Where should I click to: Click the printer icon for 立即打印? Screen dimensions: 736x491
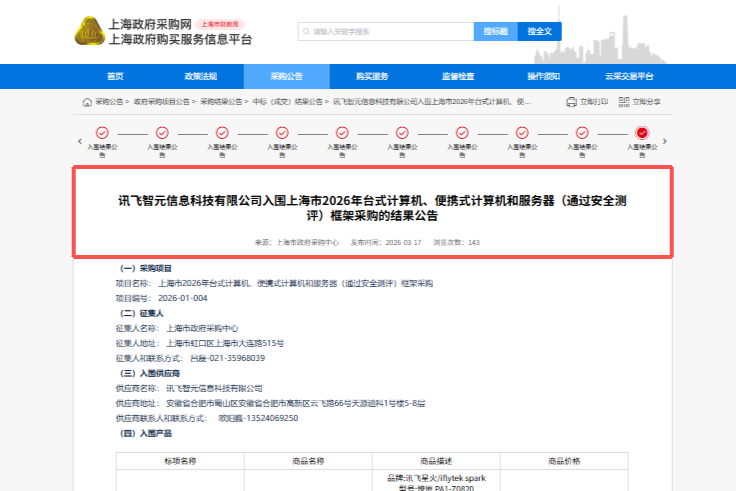tap(570, 102)
